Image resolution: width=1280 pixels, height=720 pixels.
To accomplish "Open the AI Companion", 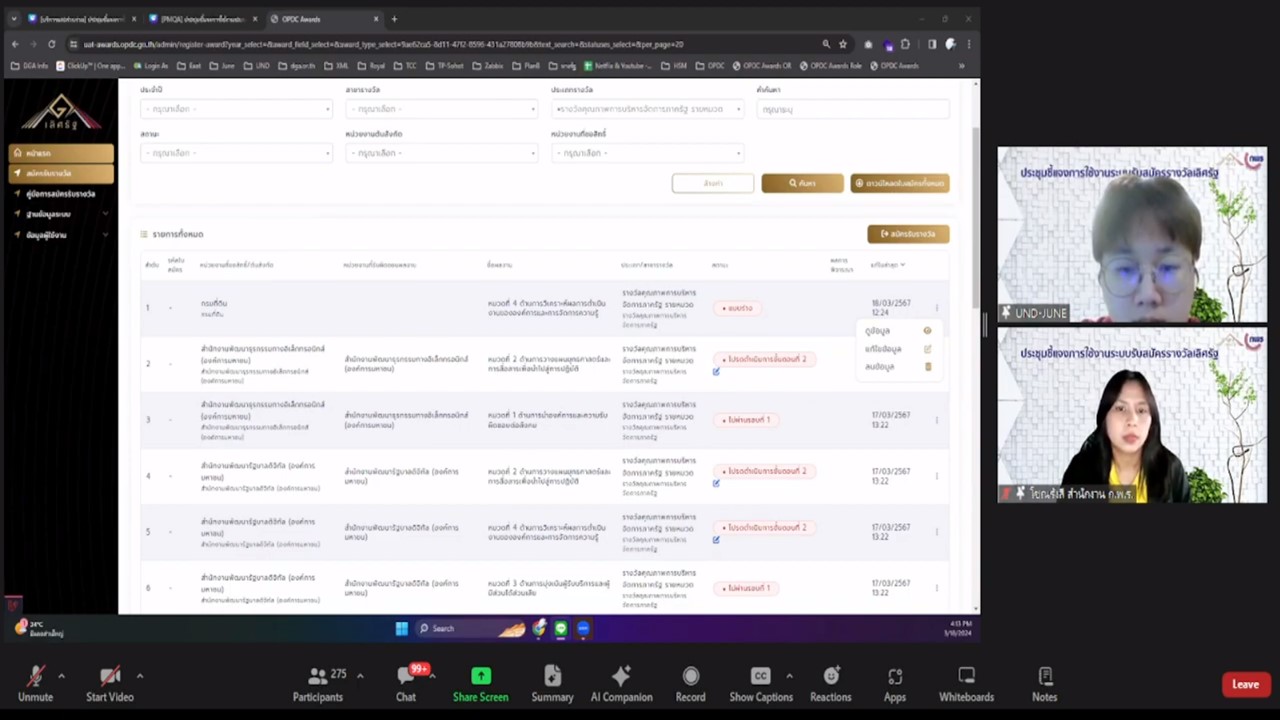I will [x=621, y=677].
